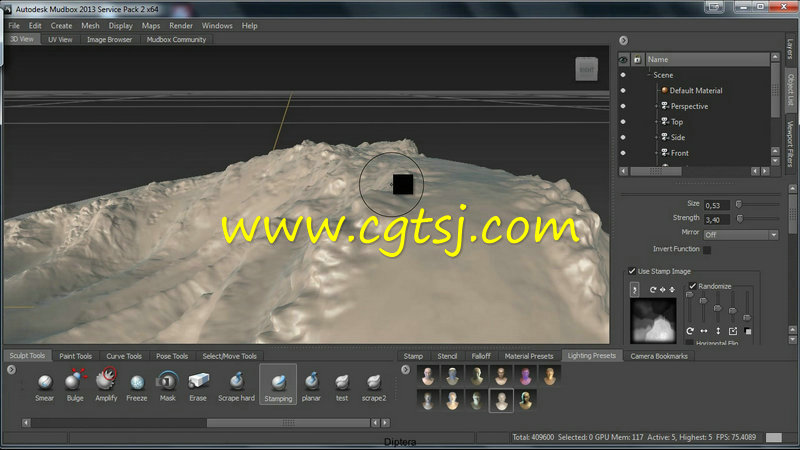Screen dimensions: 800x450
Task: Choose the highlighted lighting preset in second row
Action: 501,401
